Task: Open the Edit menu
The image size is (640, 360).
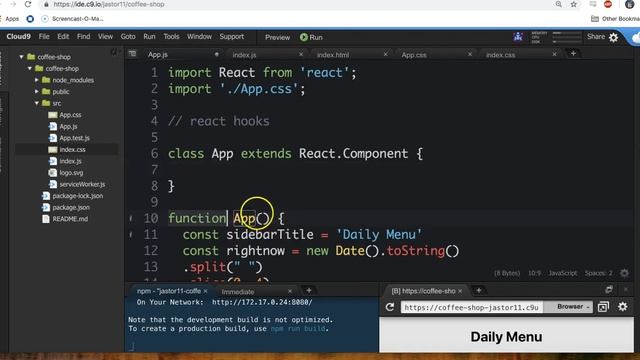Action: [x=63, y=36]
